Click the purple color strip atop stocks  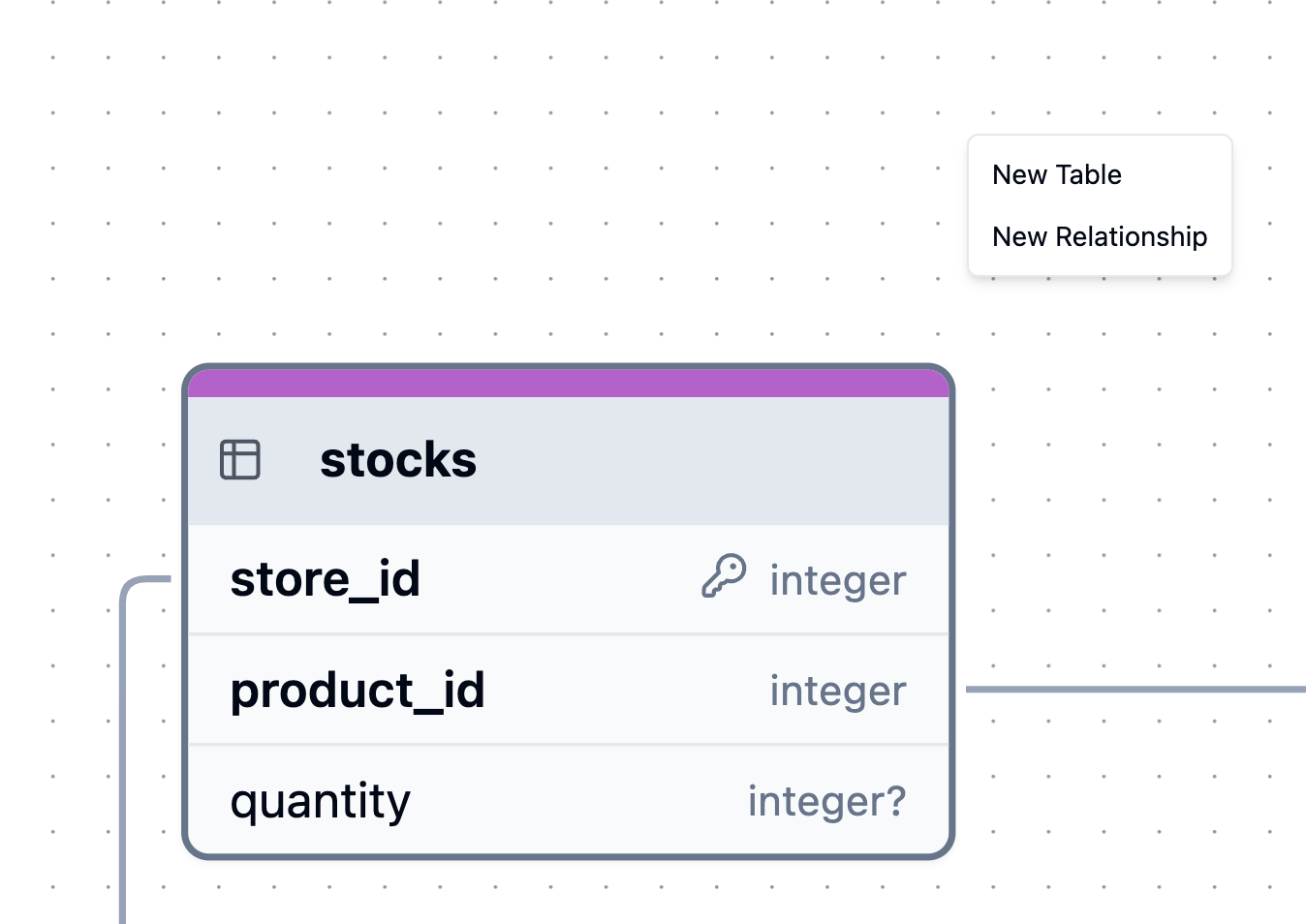click(x=569, y=383)
